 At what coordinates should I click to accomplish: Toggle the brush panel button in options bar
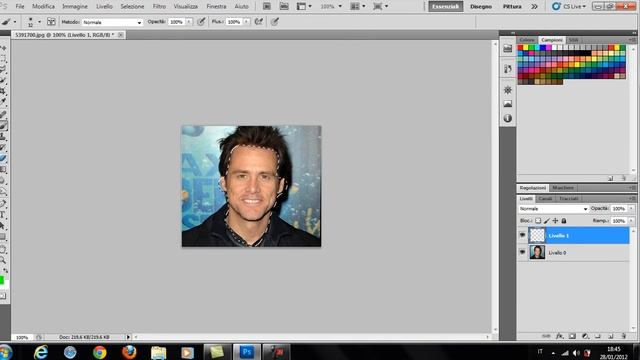51,22
